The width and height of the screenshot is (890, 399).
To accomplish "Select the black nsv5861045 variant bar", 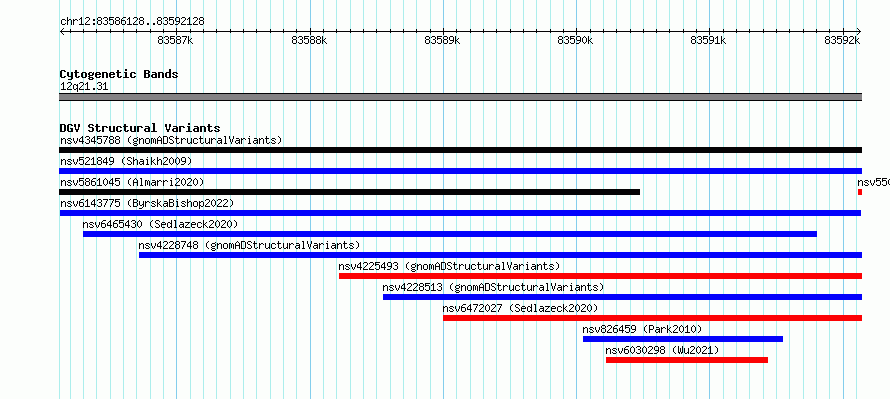I will 350,192.
